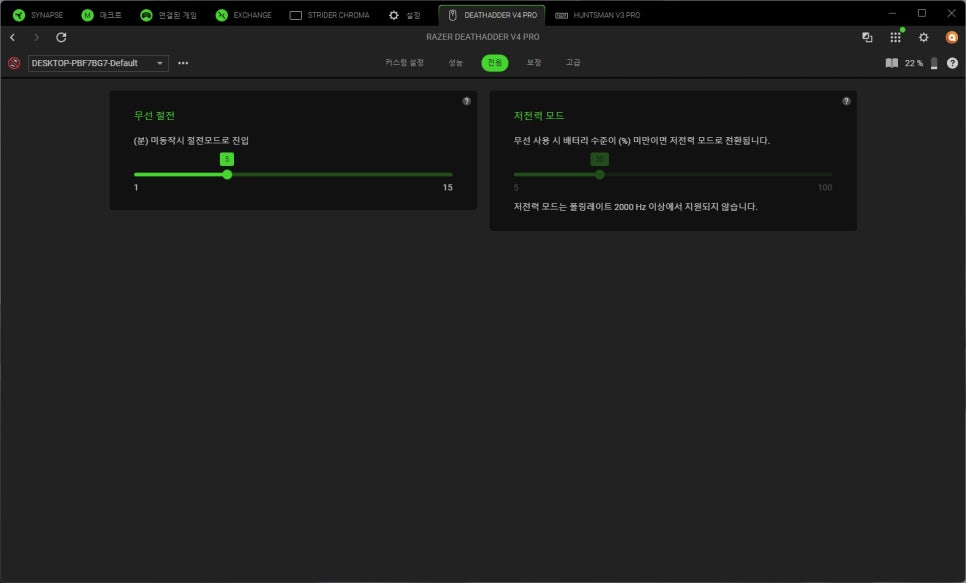Close the Synapse window
The height and width of the screenshot is (583, 966).
coord(951,13)
